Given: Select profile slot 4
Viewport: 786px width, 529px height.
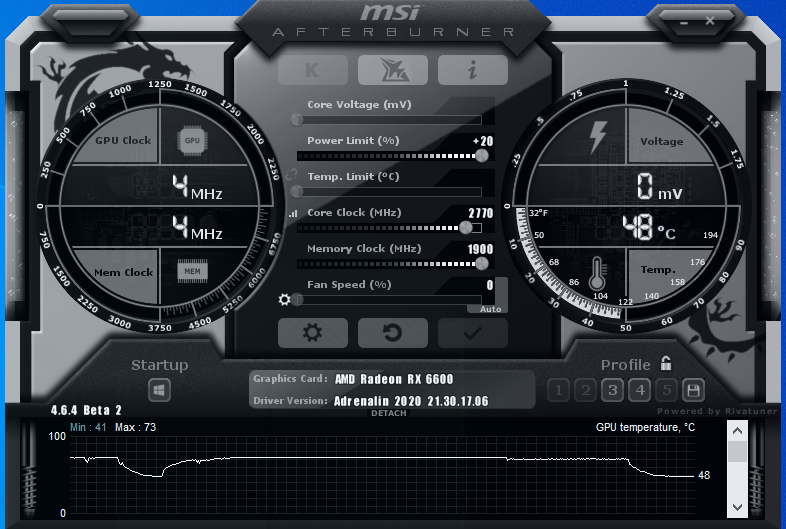Looking at the screenshot, I should coord(640,390).
